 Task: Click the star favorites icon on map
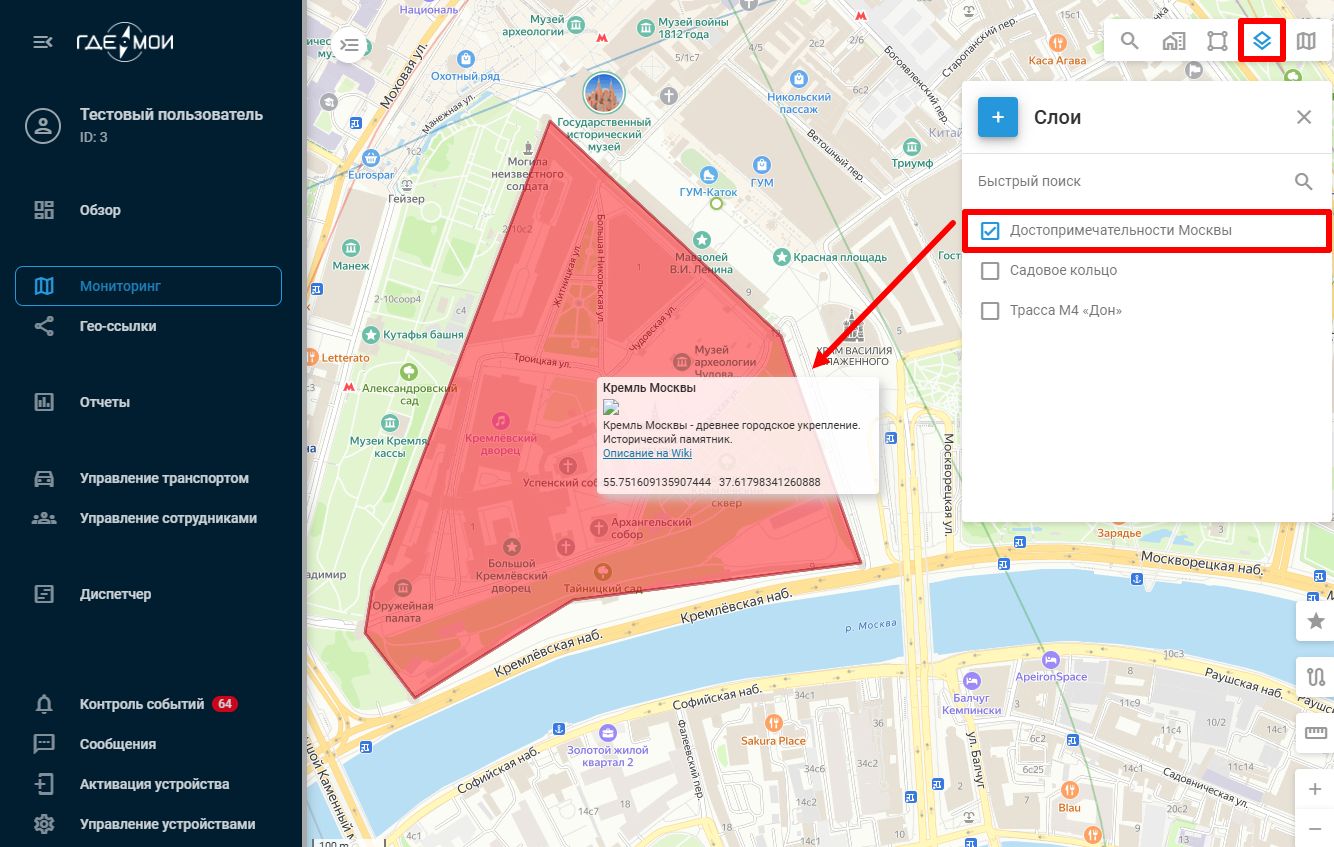(x=1315, y=621)
